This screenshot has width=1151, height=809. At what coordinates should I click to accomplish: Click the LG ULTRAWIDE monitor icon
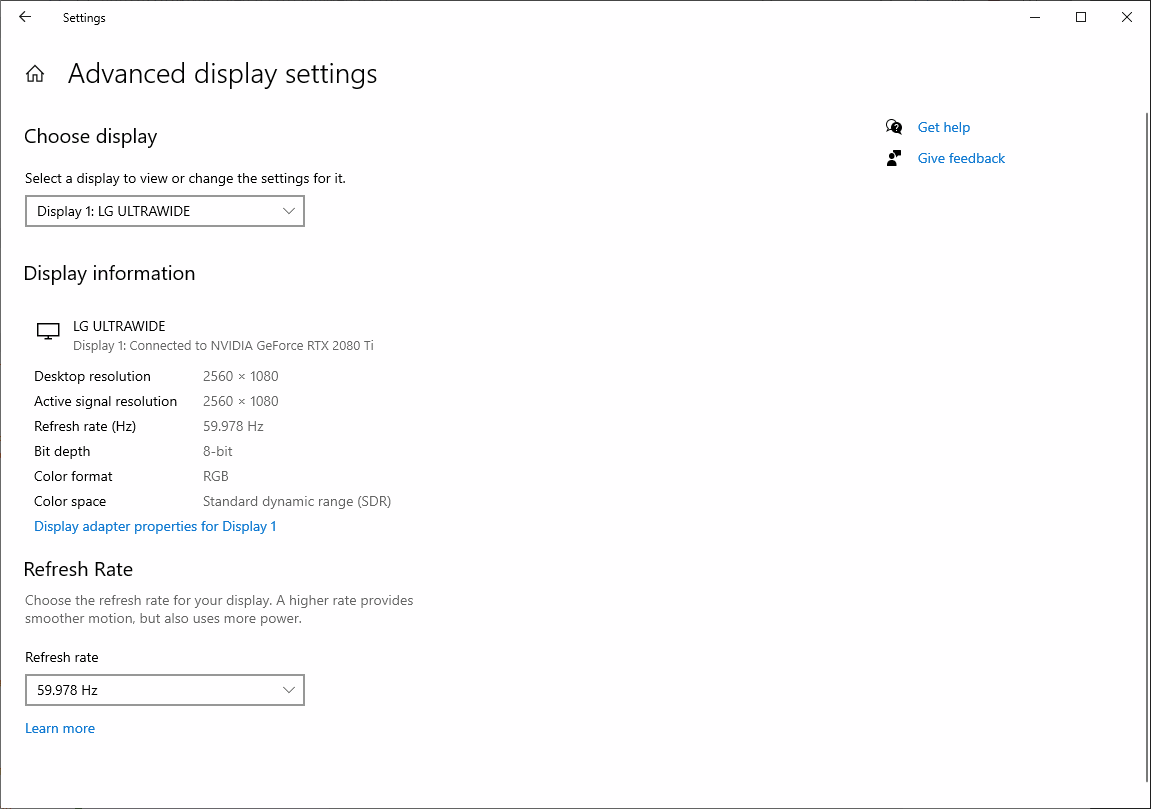pos(48,331)
